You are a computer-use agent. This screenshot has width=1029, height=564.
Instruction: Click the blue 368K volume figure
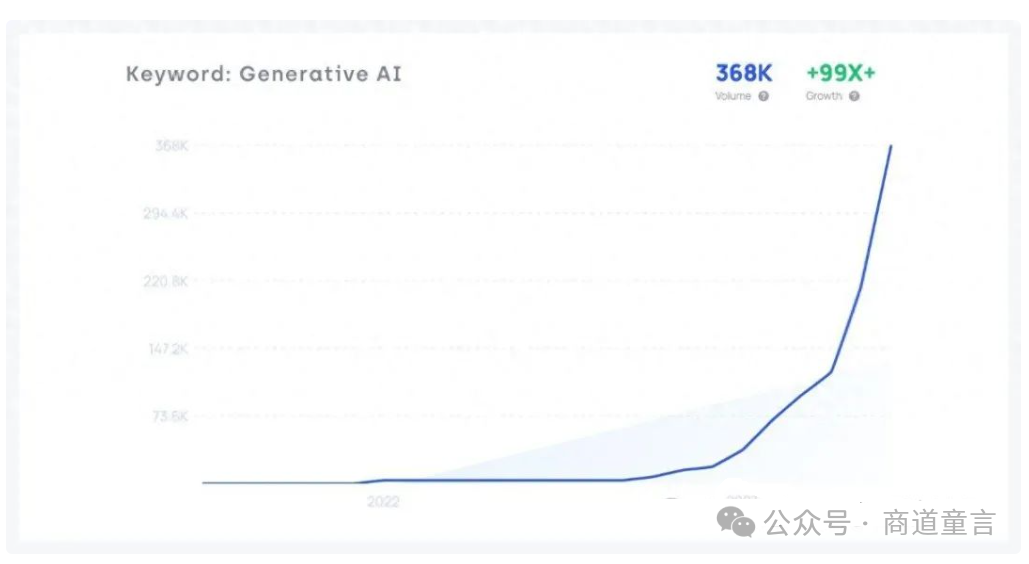(744, 73)
